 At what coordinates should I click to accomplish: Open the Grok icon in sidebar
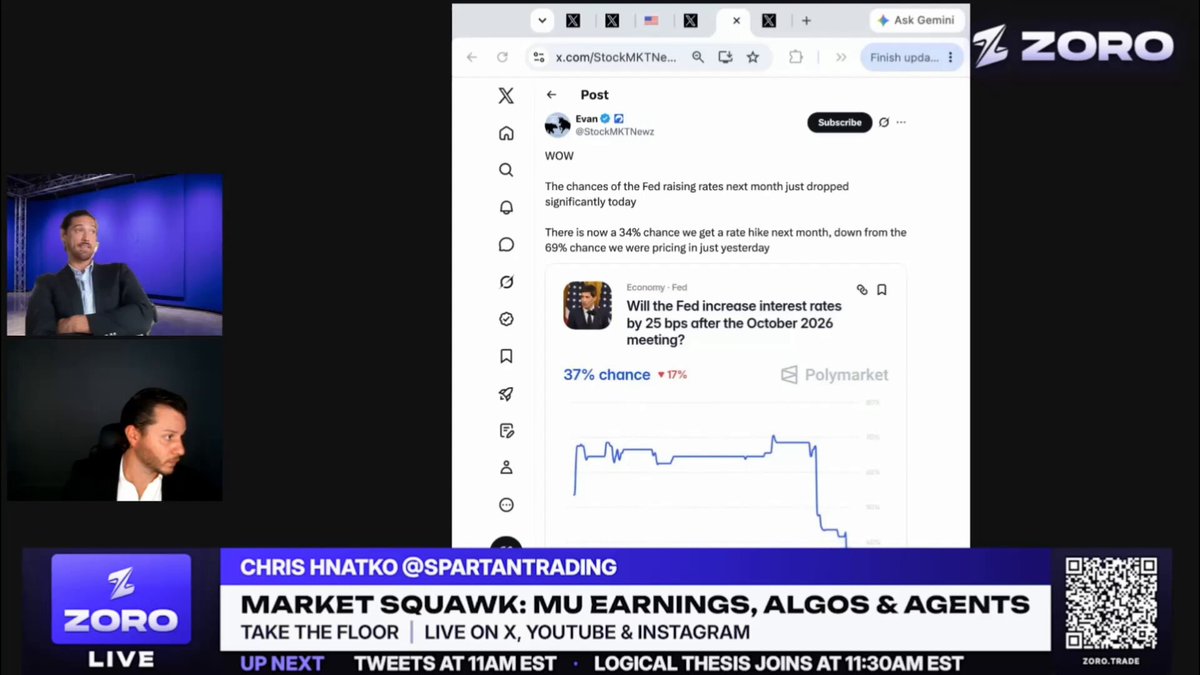tap(506, 282)
